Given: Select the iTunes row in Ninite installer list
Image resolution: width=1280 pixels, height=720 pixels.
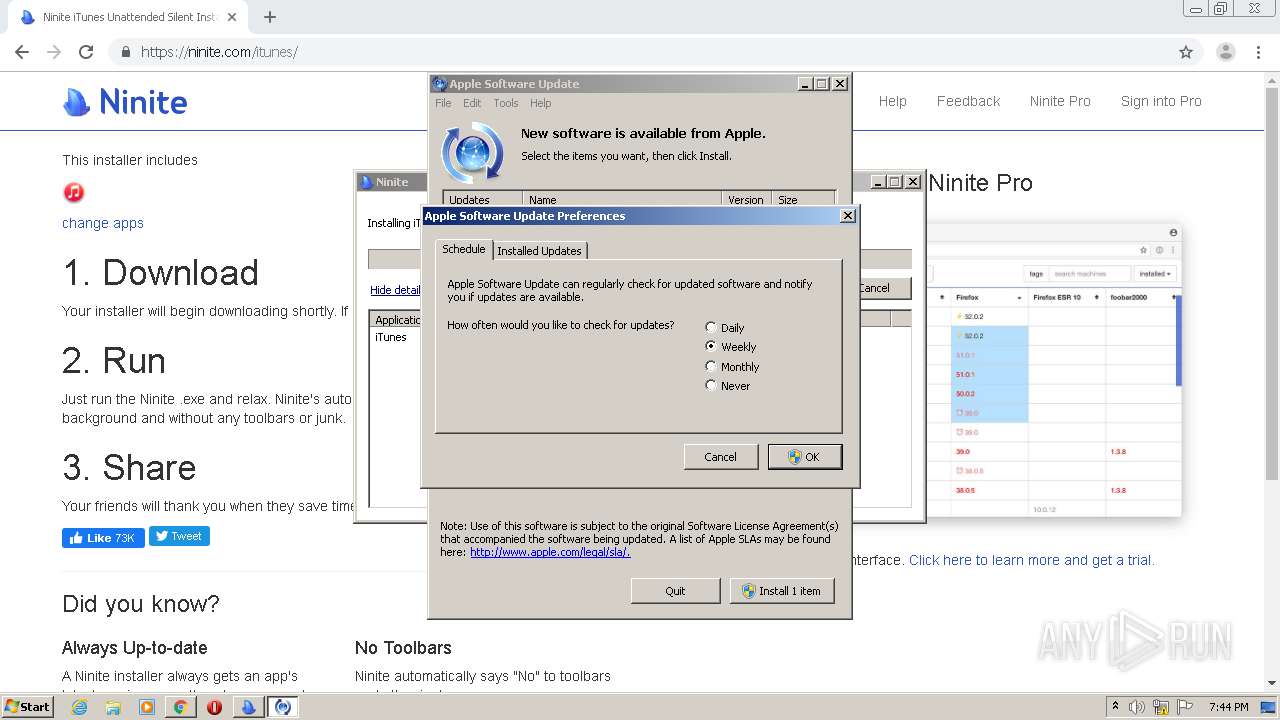Looking at the screenshot, I should [x=391, y=337].
